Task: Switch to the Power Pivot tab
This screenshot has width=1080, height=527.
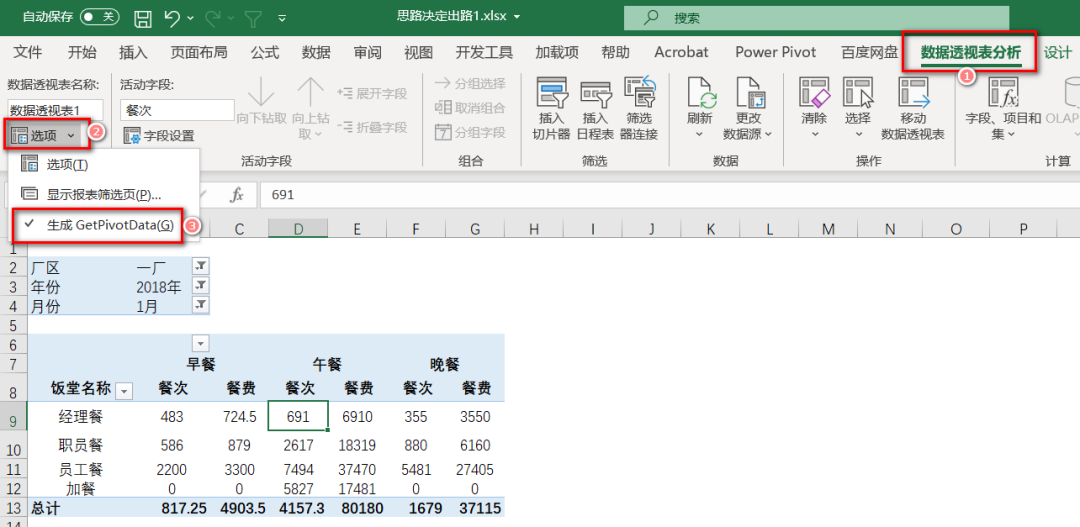Action: (776, 52)
